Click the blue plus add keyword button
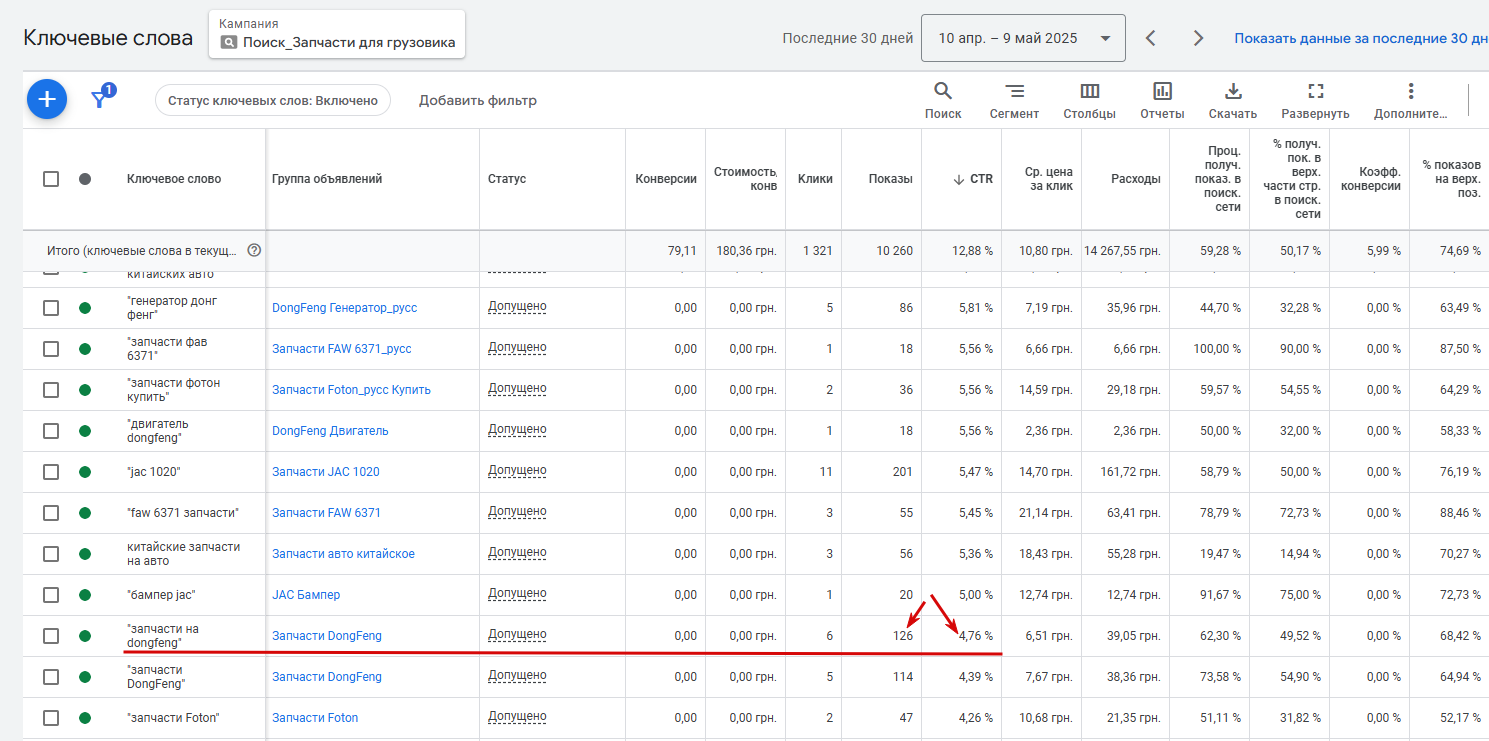Viewport: 1489px width, 741px height. 47,99
